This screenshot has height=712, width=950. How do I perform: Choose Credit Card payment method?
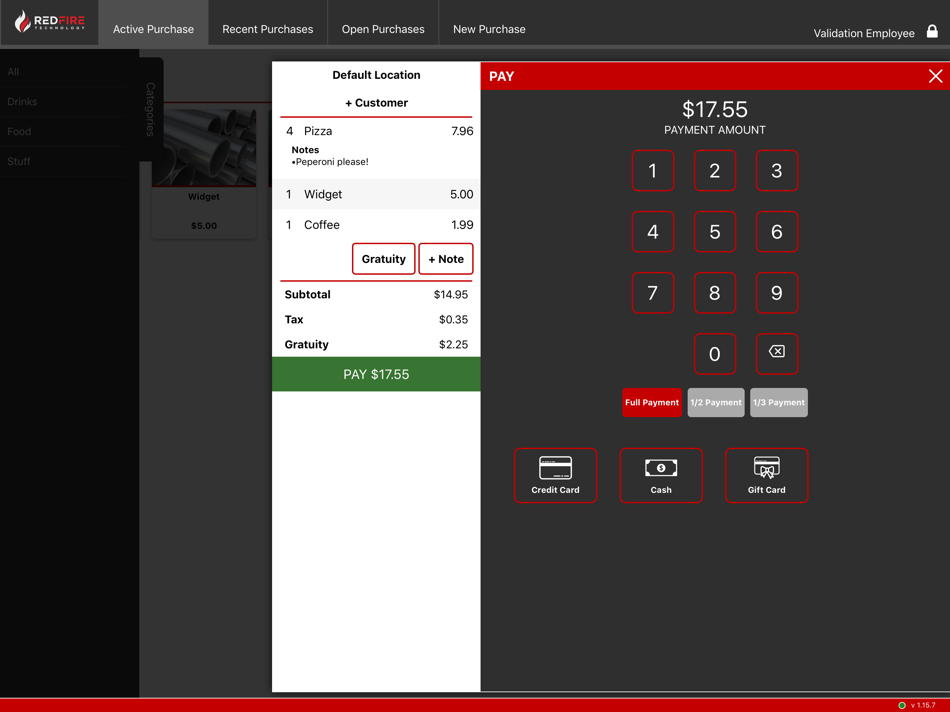[x=555, y=475]
